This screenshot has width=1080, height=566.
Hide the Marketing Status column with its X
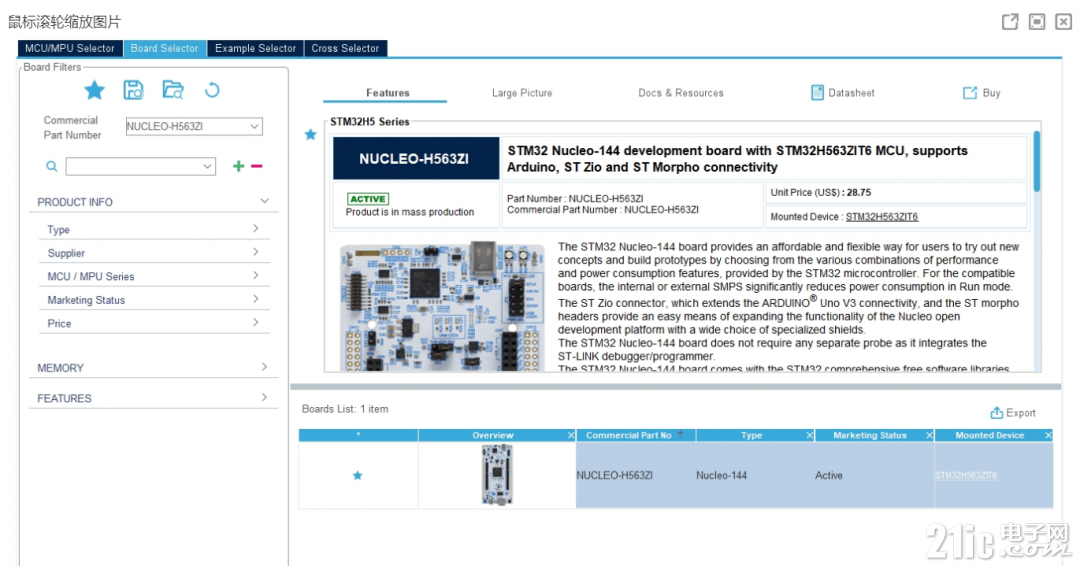pyautogui.click(x=929, y=435)
